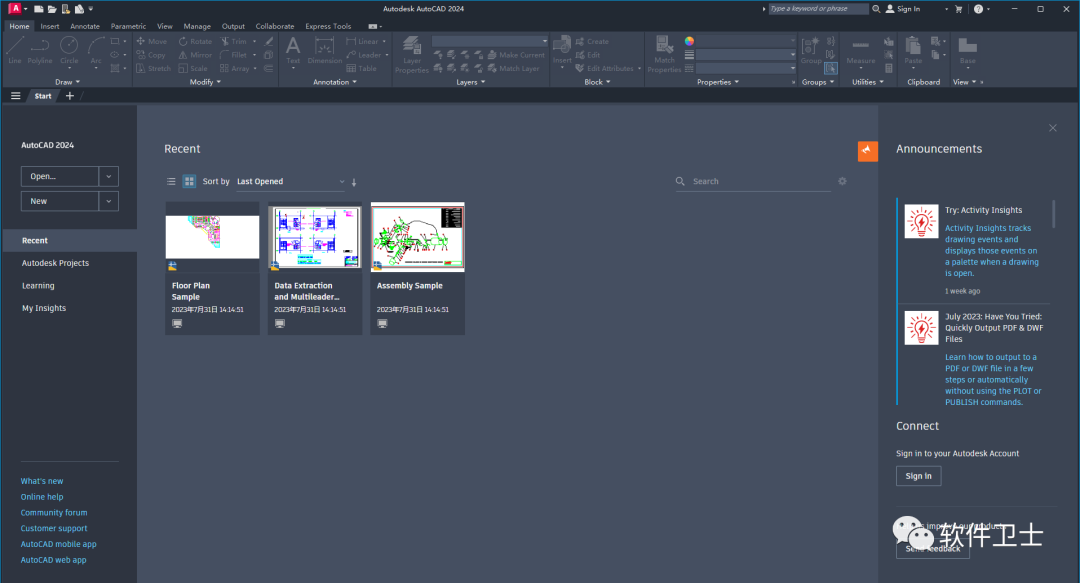The height and width of the screenshot is (583, 1080).
Task: Click the object color wheel swatch
Action: tap(689, 41)
